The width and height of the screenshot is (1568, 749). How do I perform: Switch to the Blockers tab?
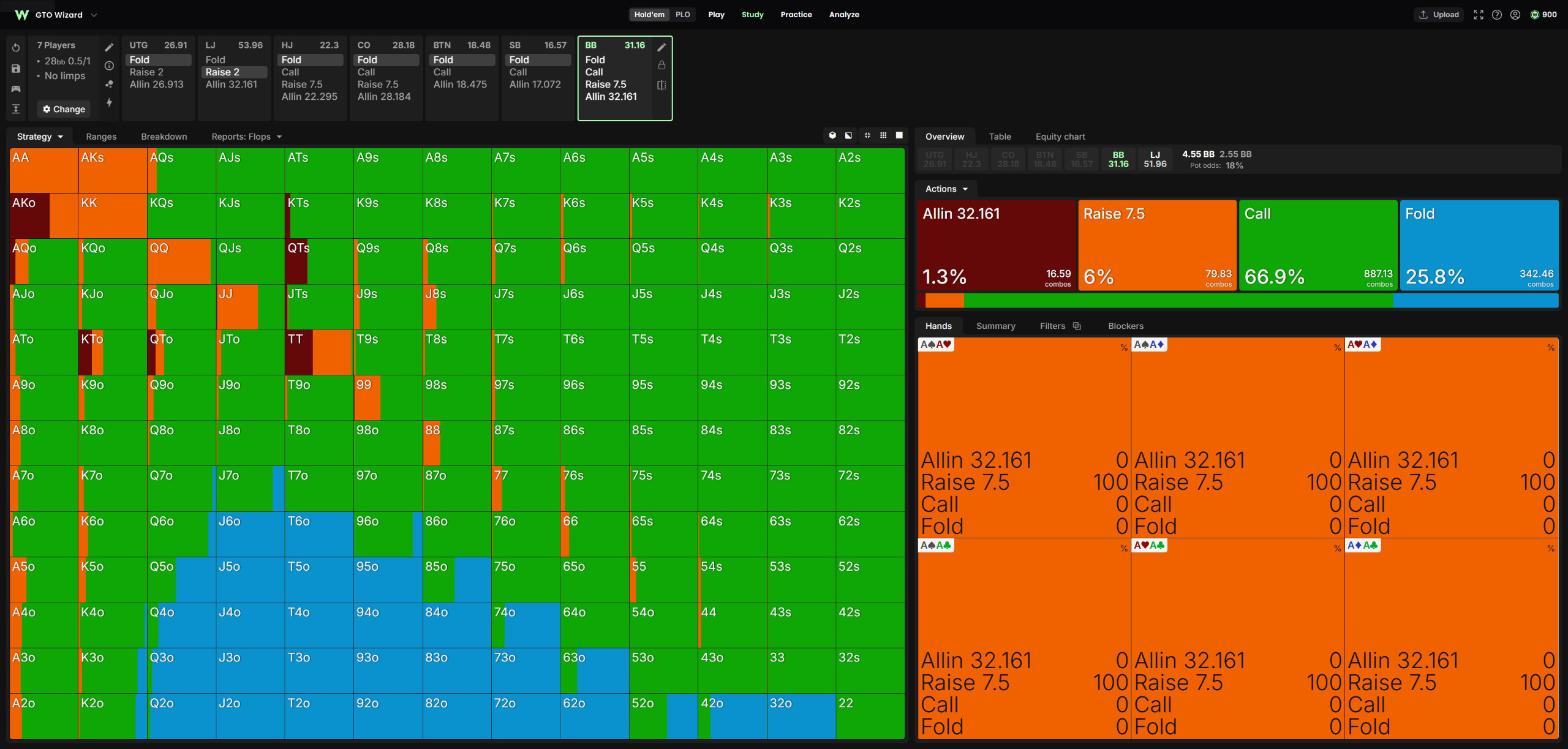pyautogui.click(x=1125, y=326)
